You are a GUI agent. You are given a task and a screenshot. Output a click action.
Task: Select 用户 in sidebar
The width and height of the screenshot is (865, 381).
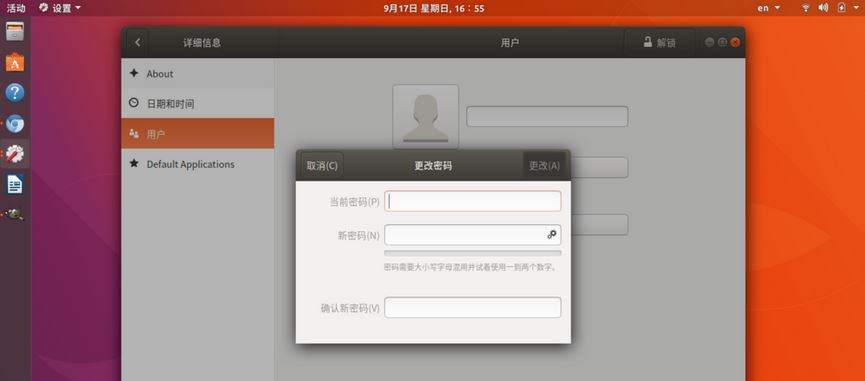pyautogui.click(x=197, y=133)
